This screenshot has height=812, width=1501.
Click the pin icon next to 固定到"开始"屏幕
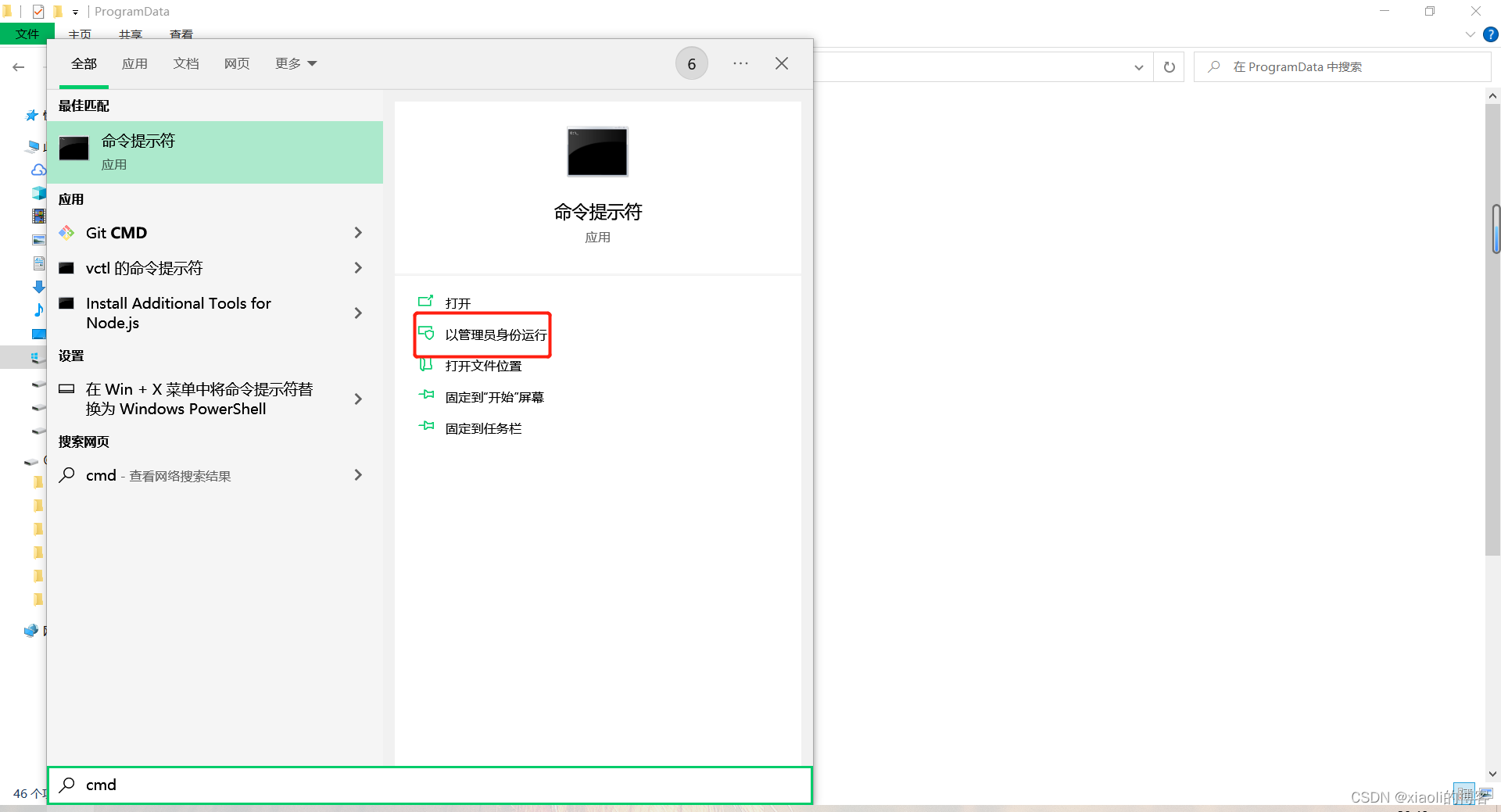coord(426,395)
